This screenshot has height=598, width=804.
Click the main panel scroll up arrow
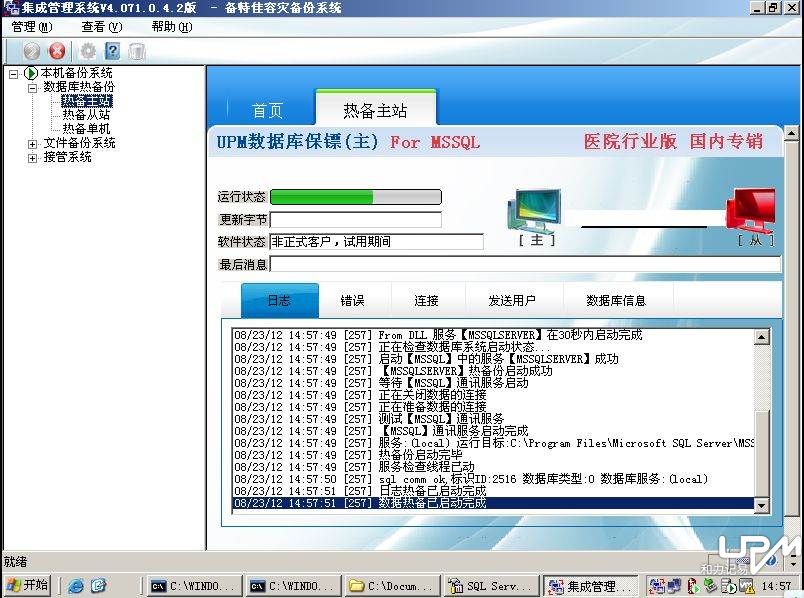[792, 134]
